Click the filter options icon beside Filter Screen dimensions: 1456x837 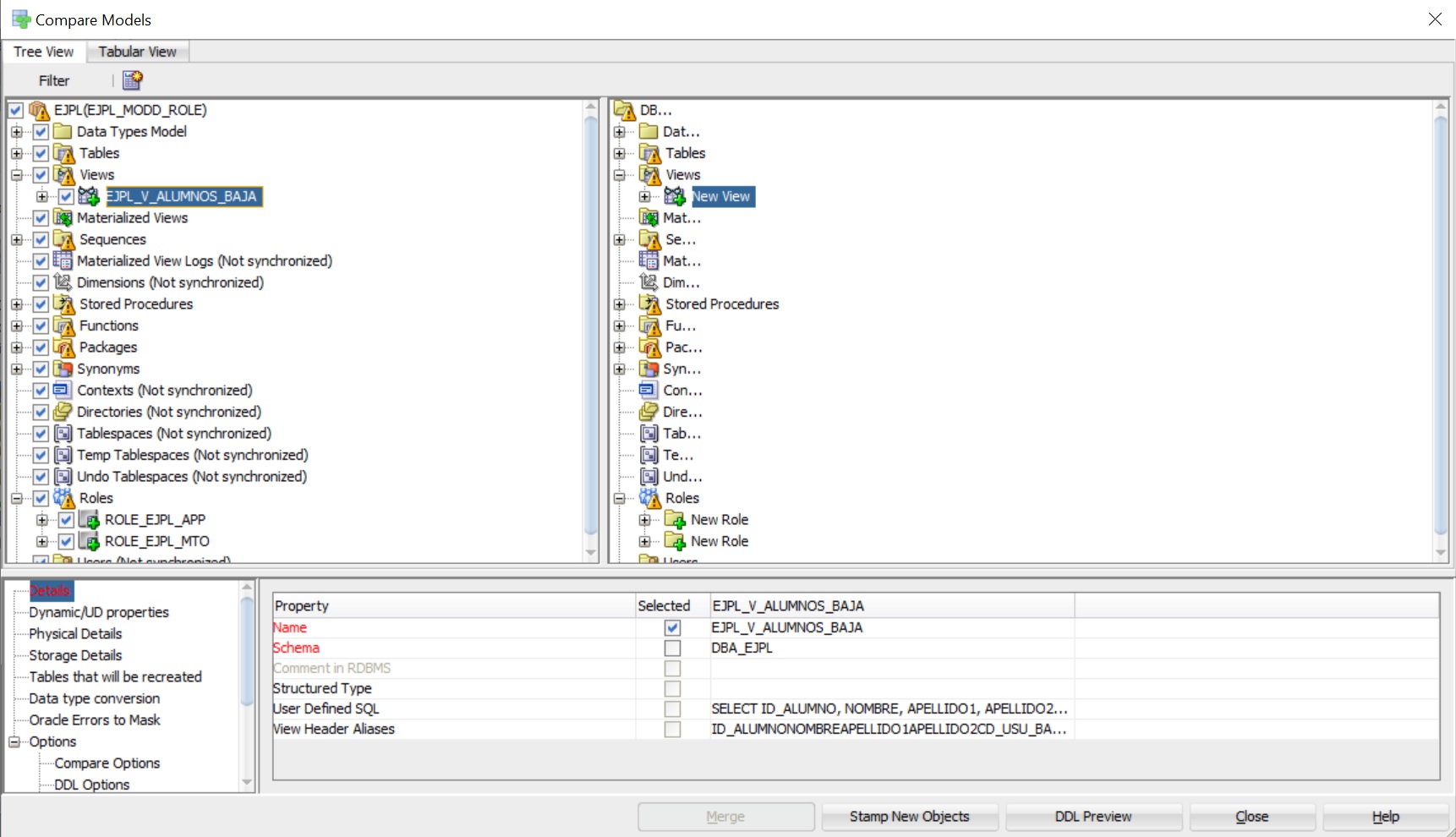click(x=133, y=80)
